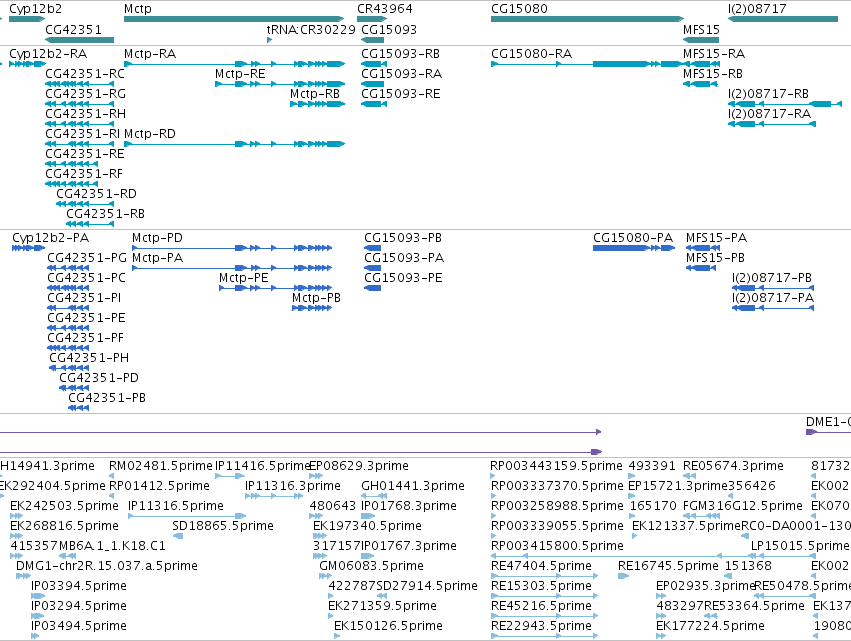Click protein CG15080-PA bar
Screen dimensions: 851x641
click(x=633, y=248)
